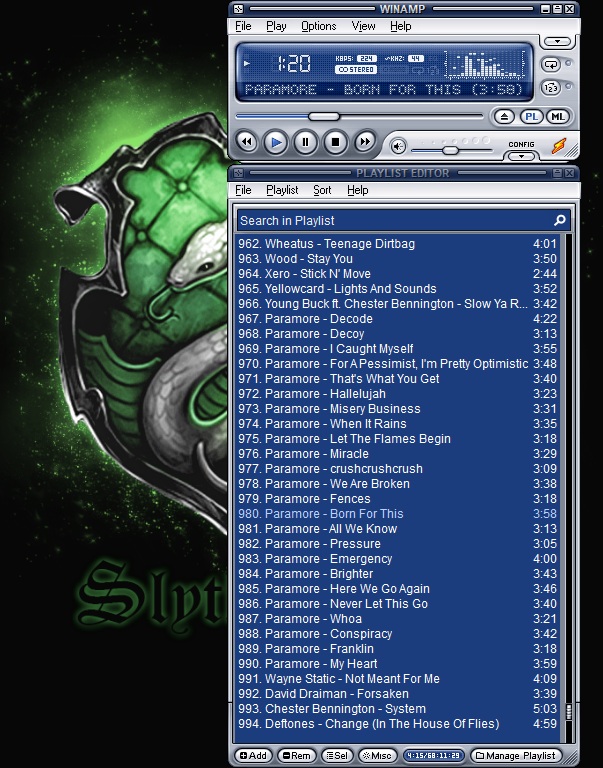The width and height of the screenshot is (603, 768).
Task: Open the Help menu in Winamp main window
Action: (400, 26)
